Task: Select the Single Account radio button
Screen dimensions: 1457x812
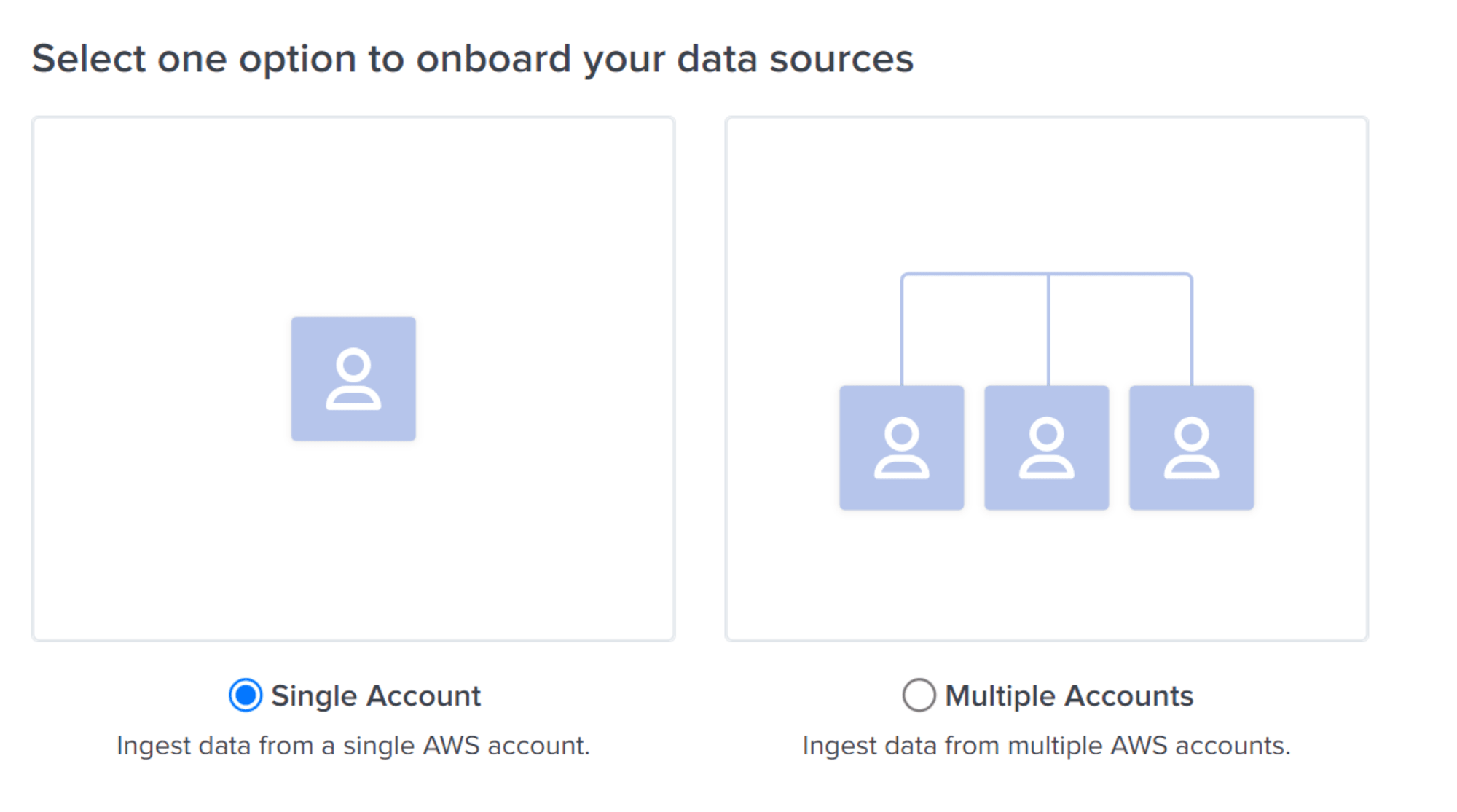Action: [246, 695]
